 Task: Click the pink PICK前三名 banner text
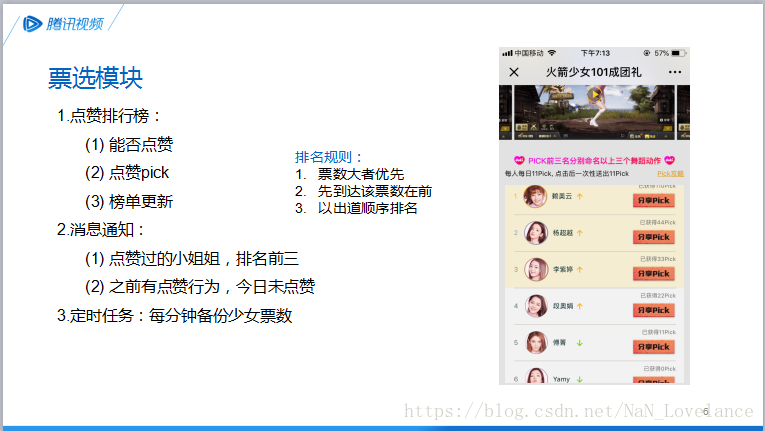594,161
